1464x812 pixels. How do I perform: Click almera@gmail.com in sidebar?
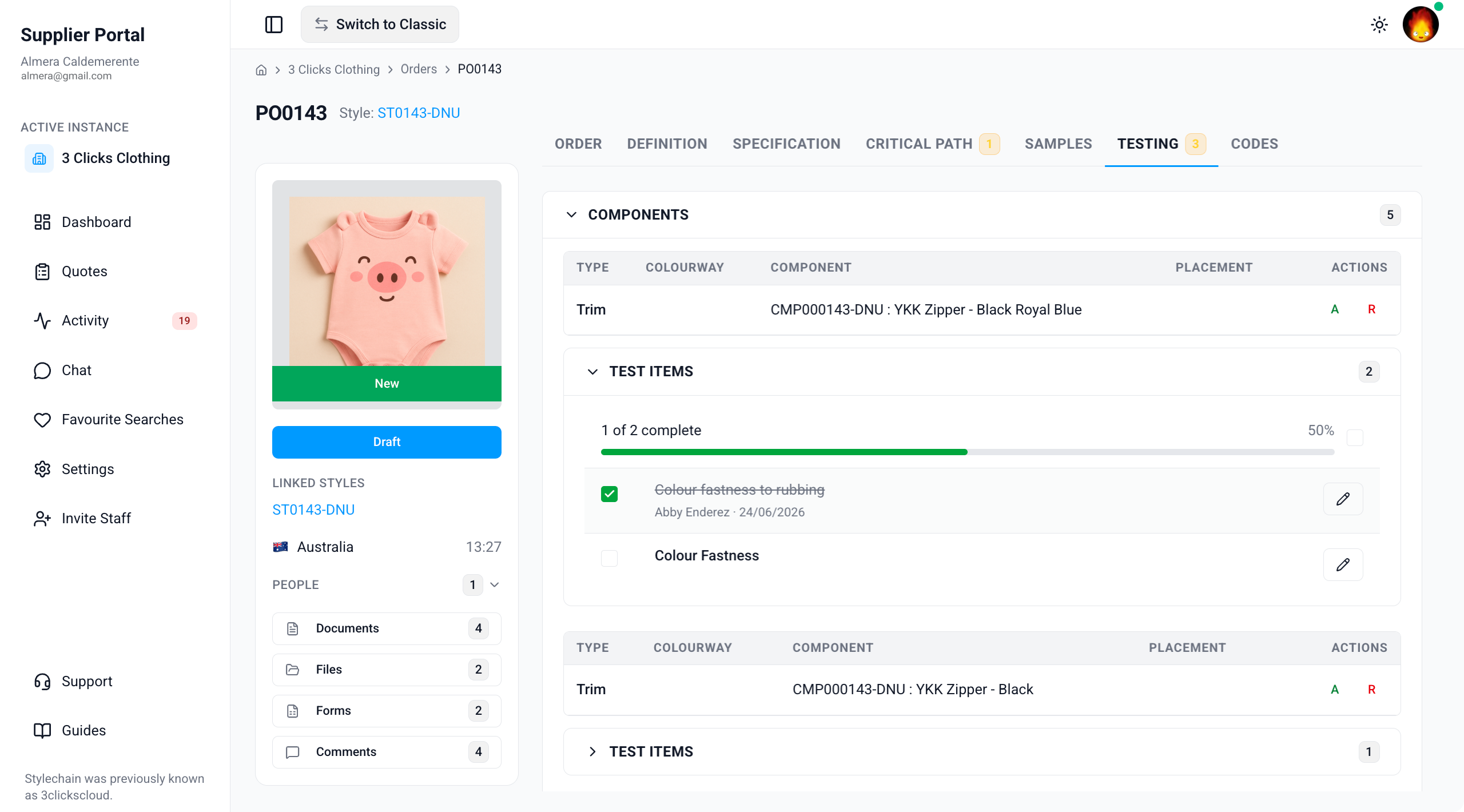click(x=66, y=76)
